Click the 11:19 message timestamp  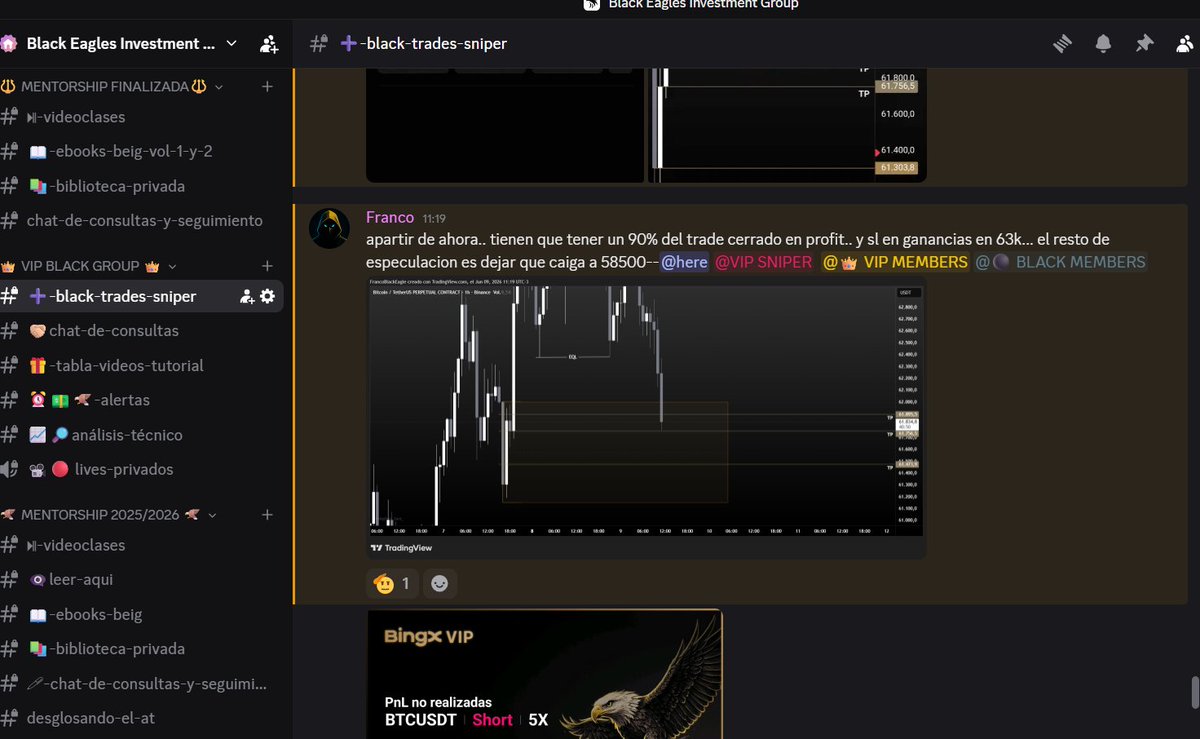click(434, 218)
